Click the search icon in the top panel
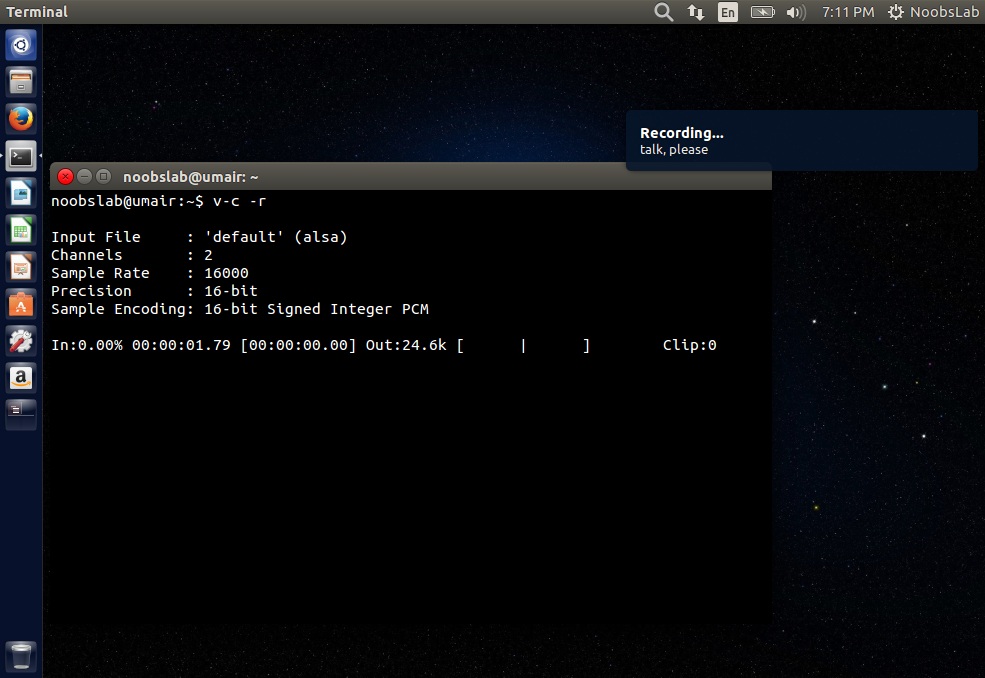 pos(663,12)
